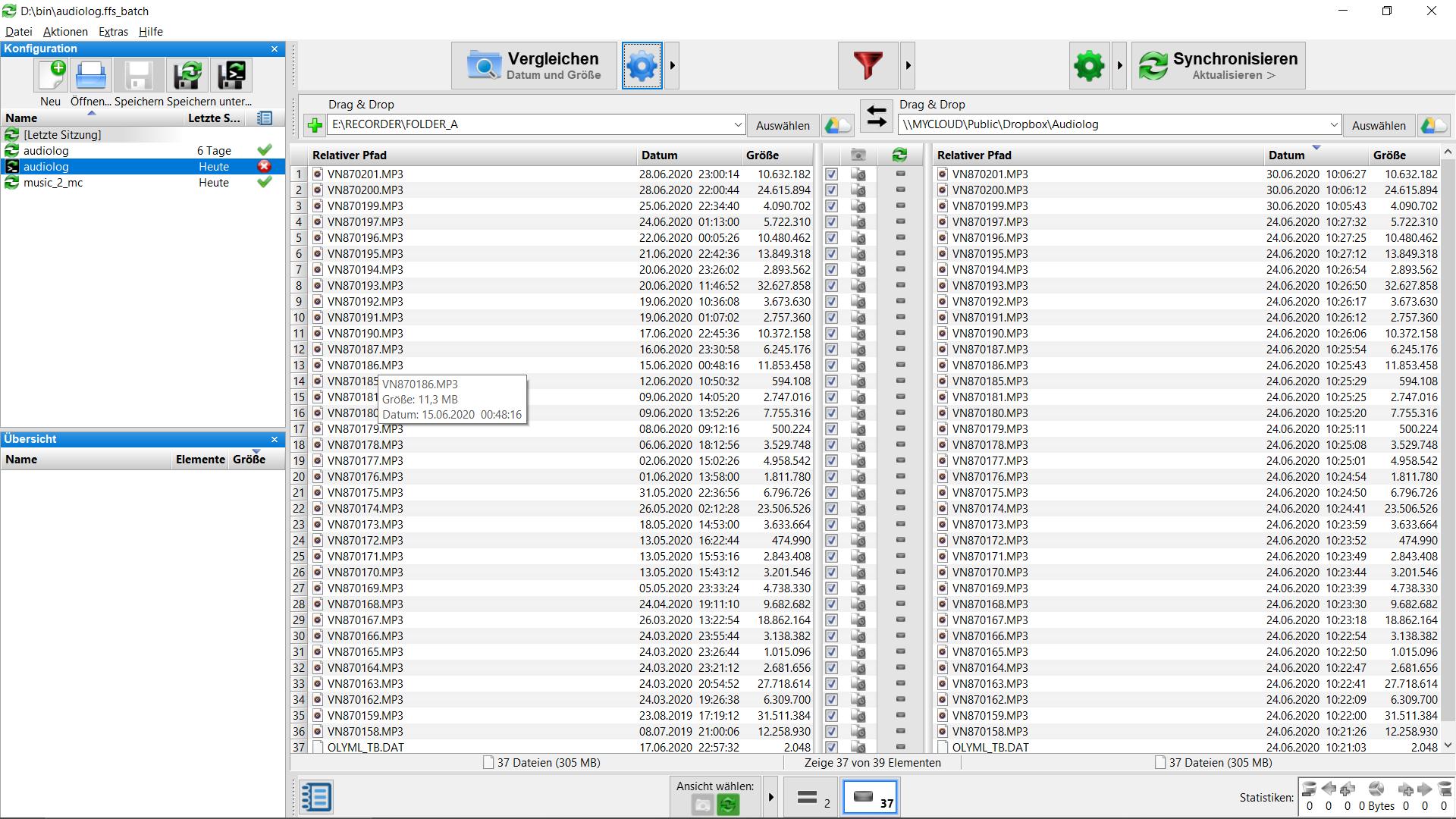Select the music_2_mc configuration

tap(143, 183)
